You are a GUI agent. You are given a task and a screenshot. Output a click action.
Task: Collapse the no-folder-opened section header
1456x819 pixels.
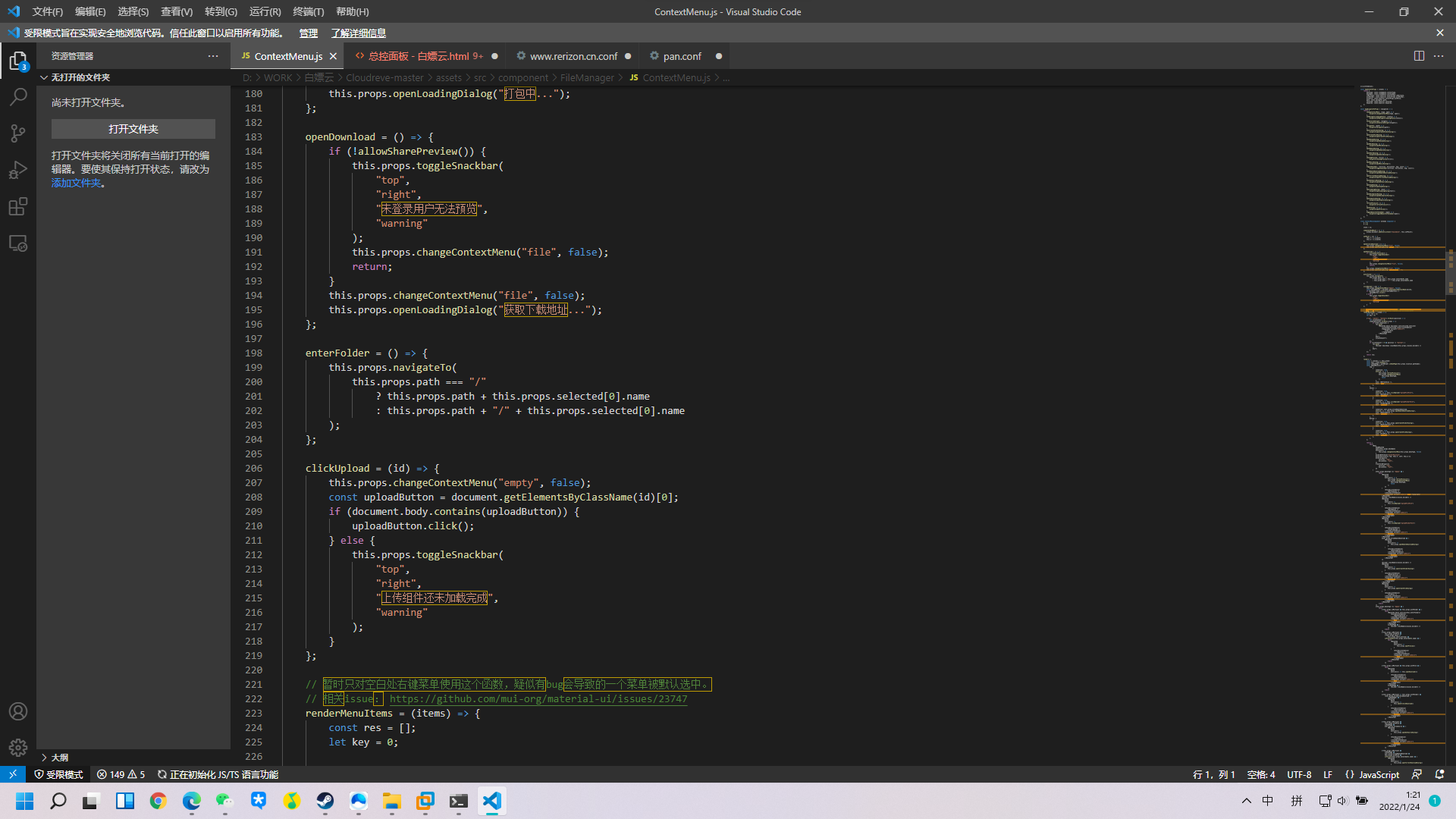80,77
